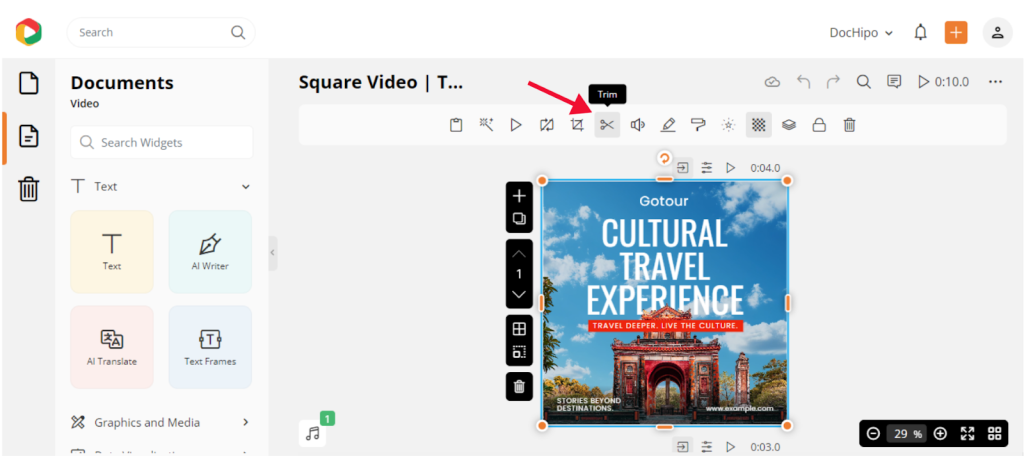Click the blank page icon in left sidebar
The height and width of the screenshot is (463, 1024).
click(28, 84)
